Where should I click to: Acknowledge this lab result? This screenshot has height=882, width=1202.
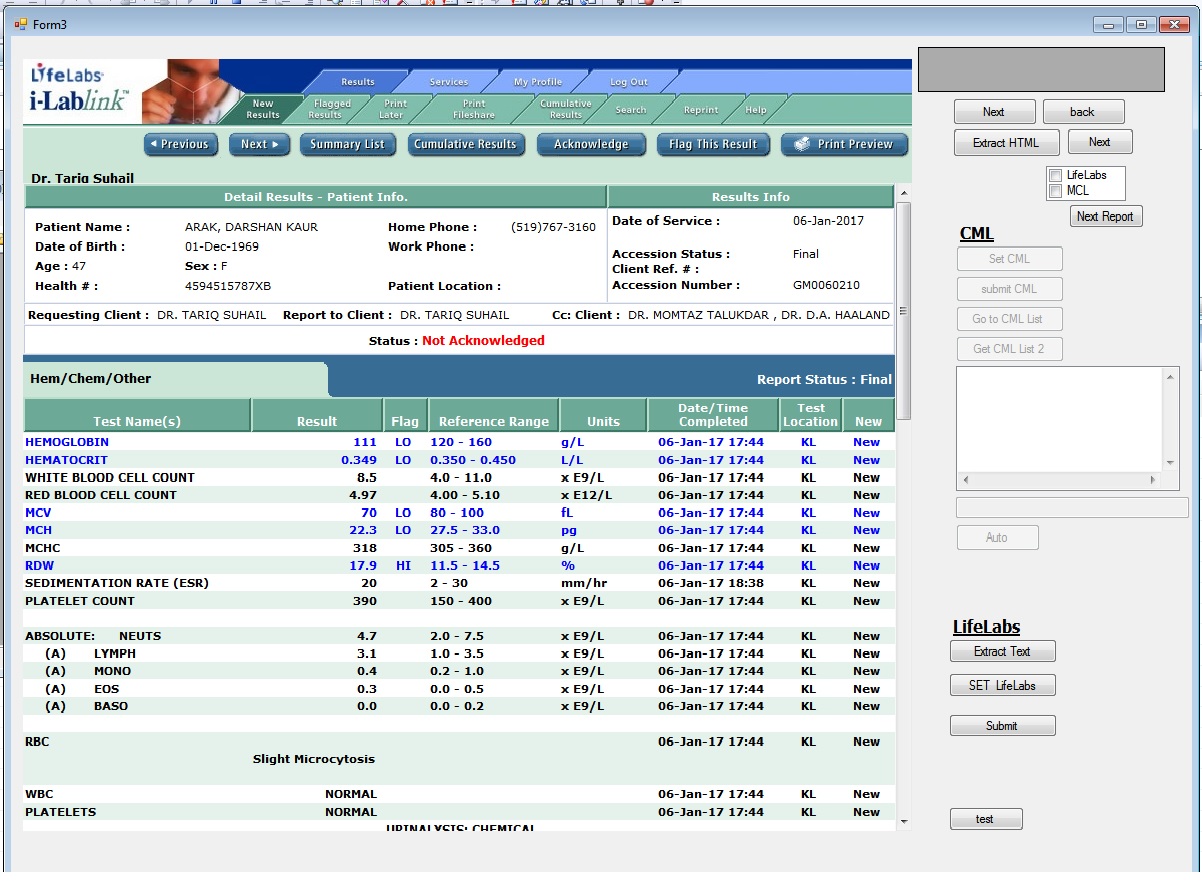[x=591, y=144]
